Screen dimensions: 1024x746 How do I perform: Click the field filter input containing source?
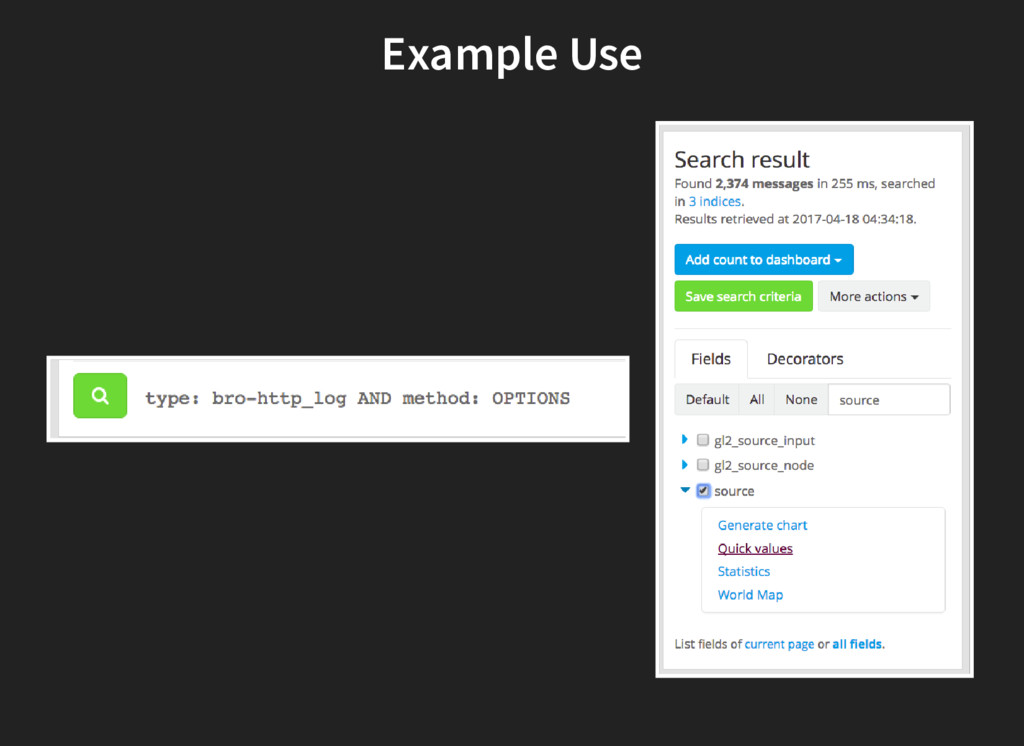[889, 400]
